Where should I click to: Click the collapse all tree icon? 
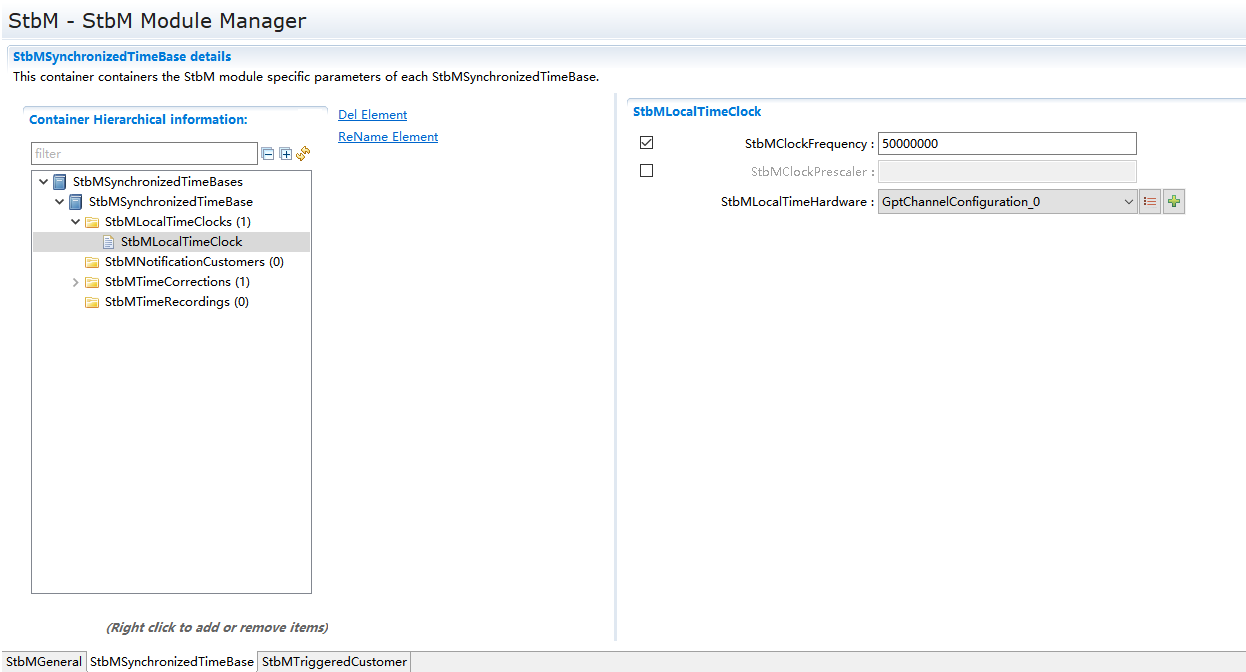(x=267, y=154)
